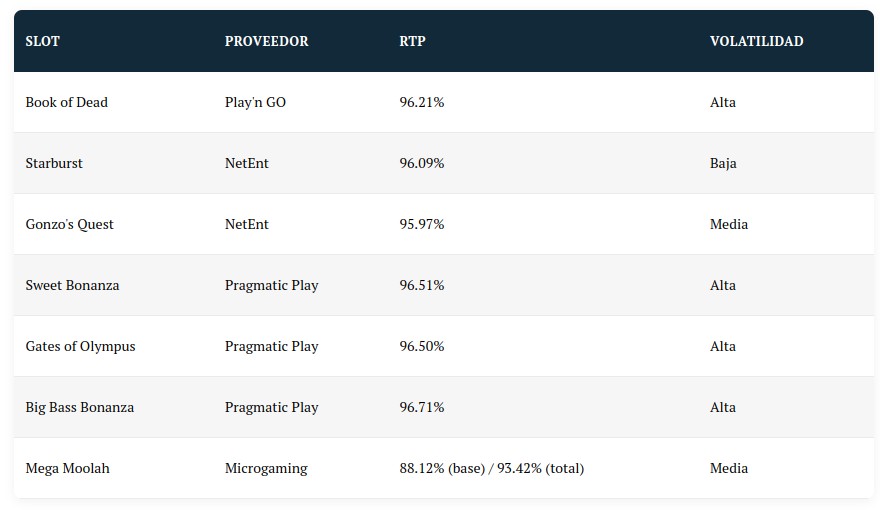Screen dimensions: 880x510
Task: Select the 95.97% RTP value
Action: click(421, 224)
